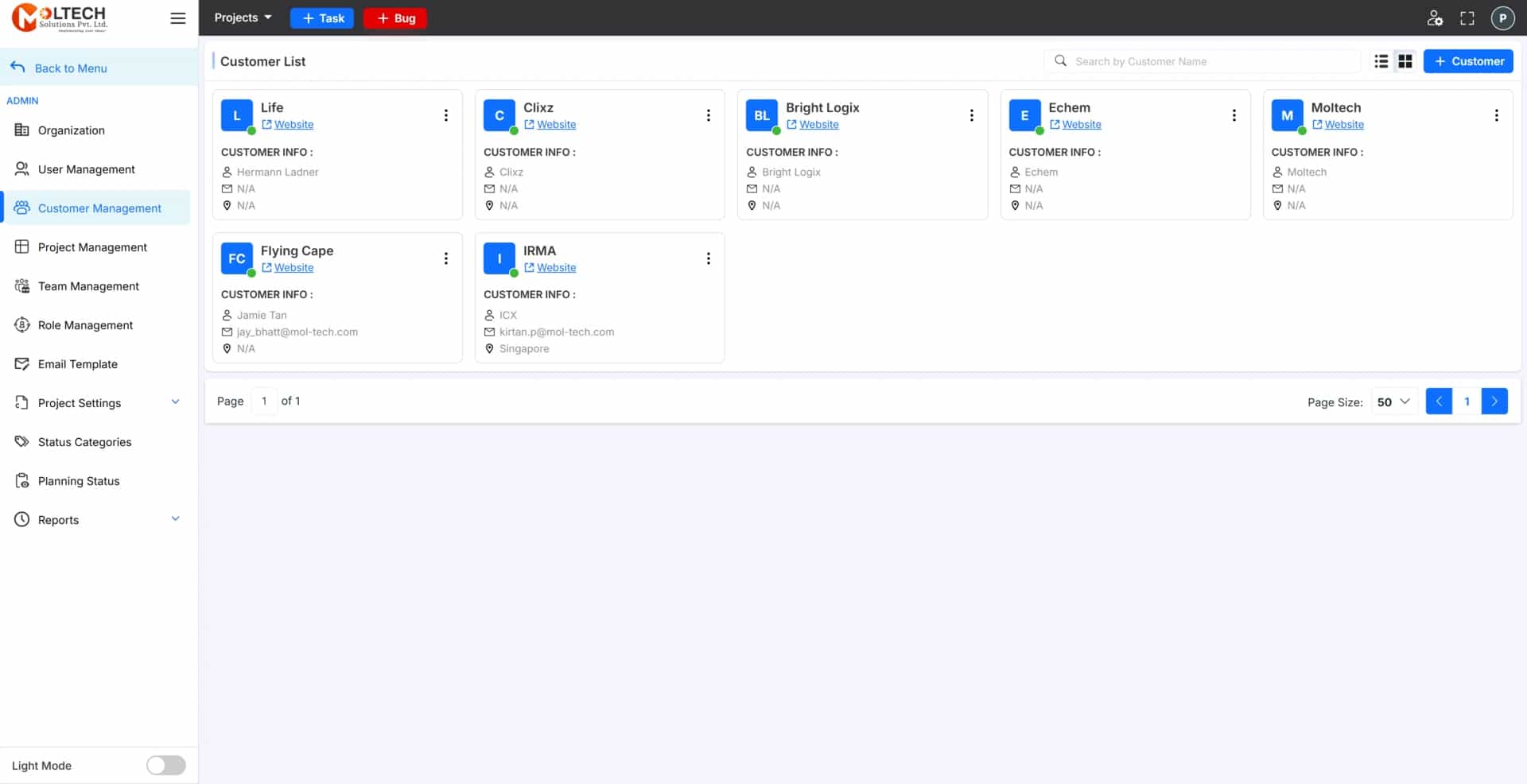This screenshot has width=1527, height=784.
Task: Click the Clixz customer avatar C
Action: pos(499,115)
